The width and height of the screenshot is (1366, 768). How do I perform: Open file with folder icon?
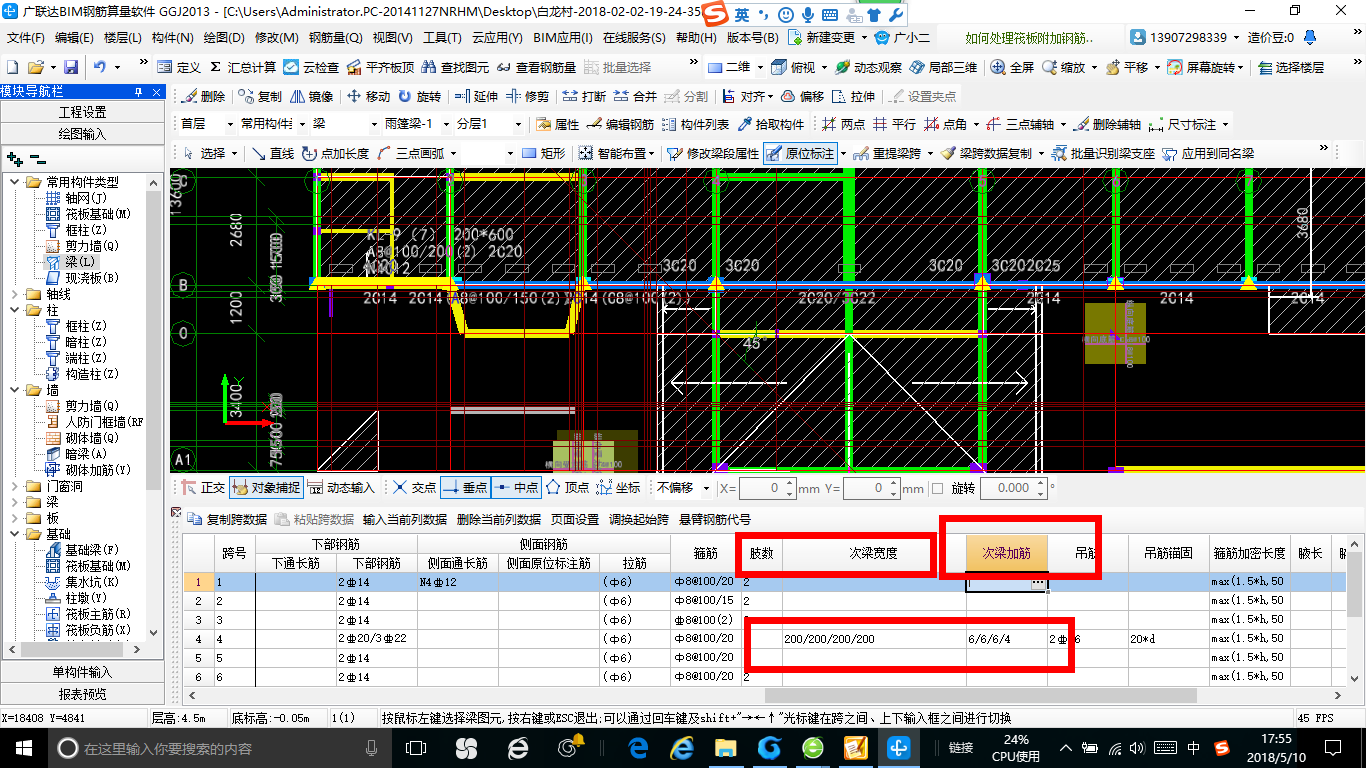pyautogui.click(x=36, y=67)
